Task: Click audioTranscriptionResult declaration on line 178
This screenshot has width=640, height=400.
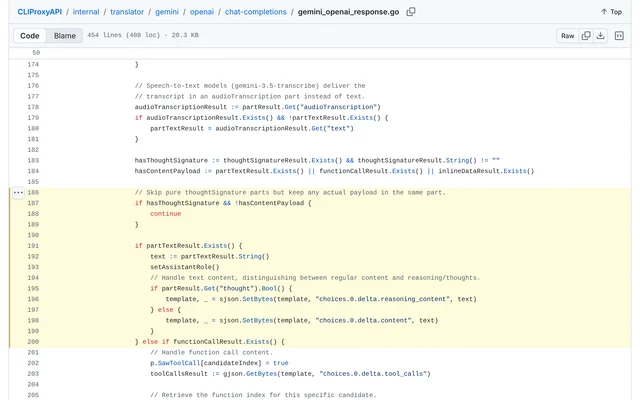Action: (180, 107)
